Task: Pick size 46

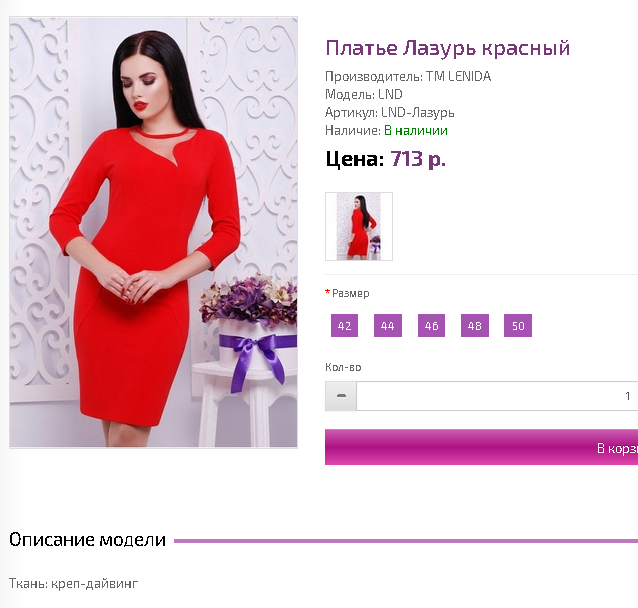Action: 431,326
